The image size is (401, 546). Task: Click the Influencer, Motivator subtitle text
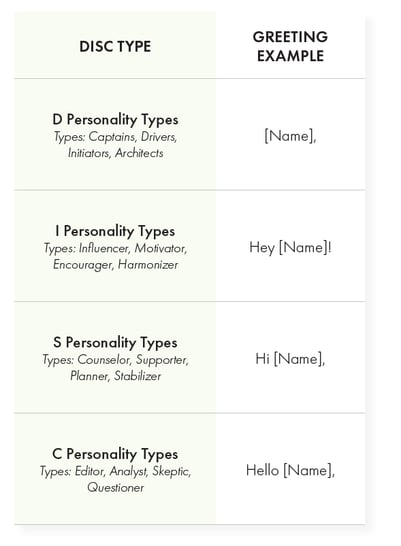click(x=133, y=248)
